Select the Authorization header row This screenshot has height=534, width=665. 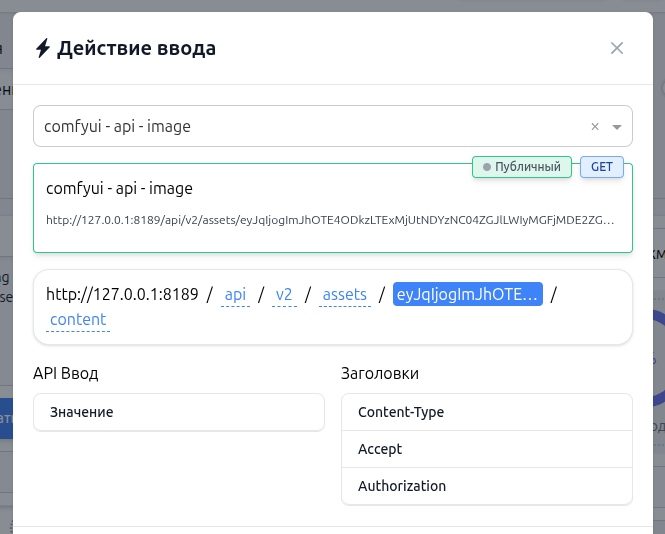487,486
